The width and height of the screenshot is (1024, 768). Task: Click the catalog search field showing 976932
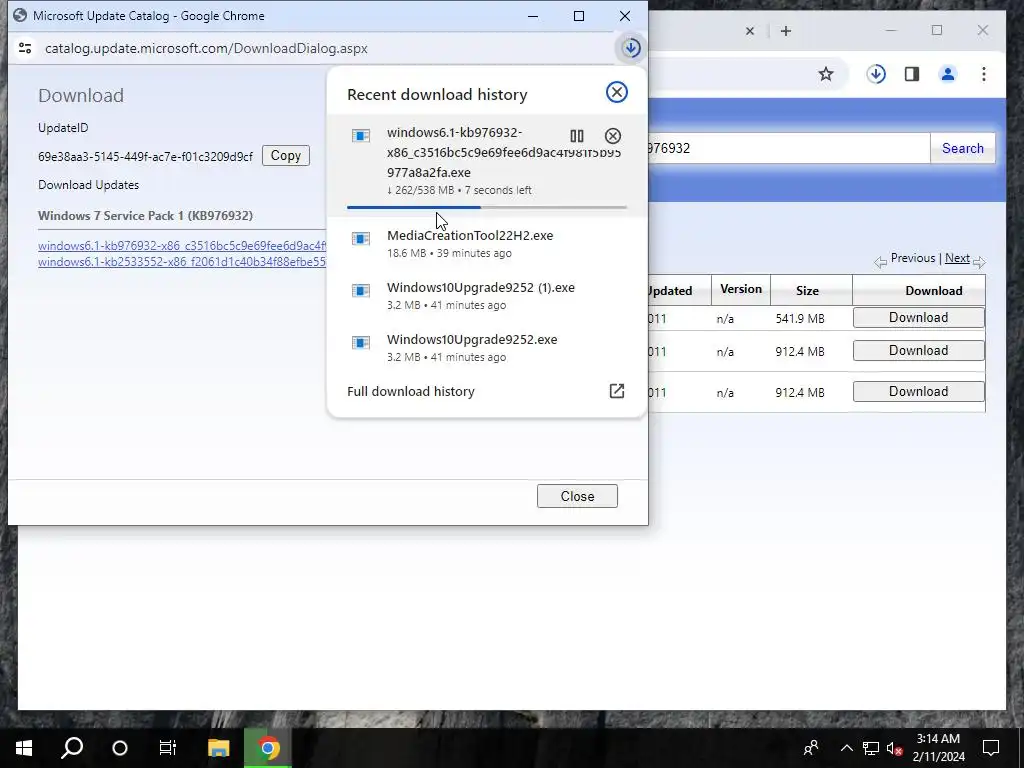click(x=789, y=148)
